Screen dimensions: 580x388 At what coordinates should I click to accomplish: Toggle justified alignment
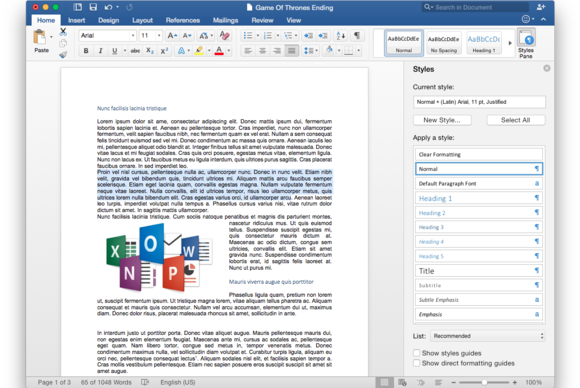pyautogui.click(x=292, y=51)
